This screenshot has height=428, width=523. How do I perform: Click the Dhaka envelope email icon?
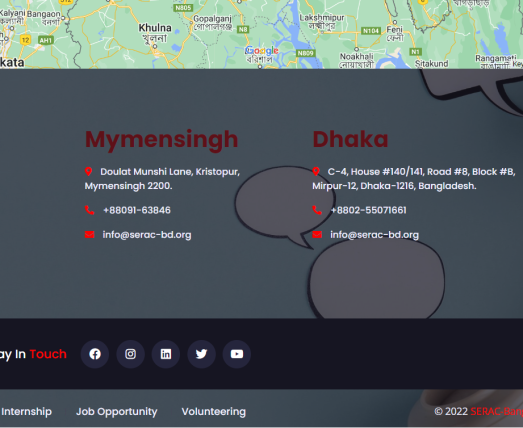(x=317, y=235)
